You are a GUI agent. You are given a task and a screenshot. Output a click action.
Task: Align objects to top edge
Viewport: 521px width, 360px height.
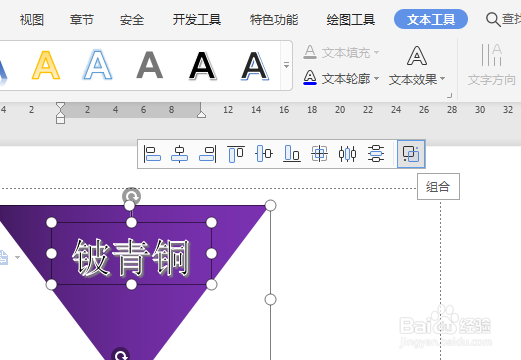click(x=236, y=154)
